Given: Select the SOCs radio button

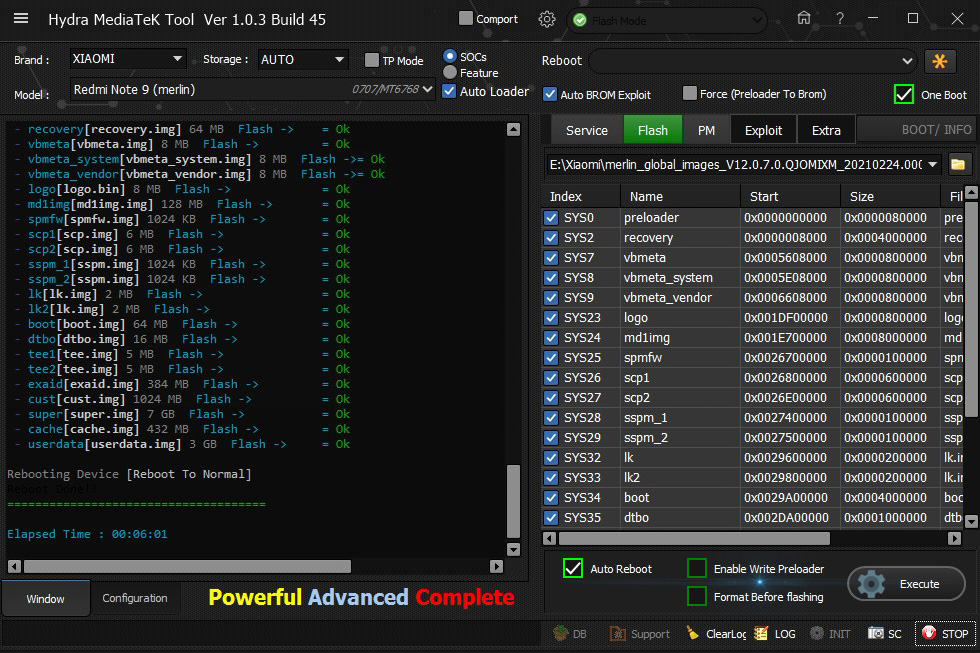Looking at the screenshot, I should click(x=449, y=56).
